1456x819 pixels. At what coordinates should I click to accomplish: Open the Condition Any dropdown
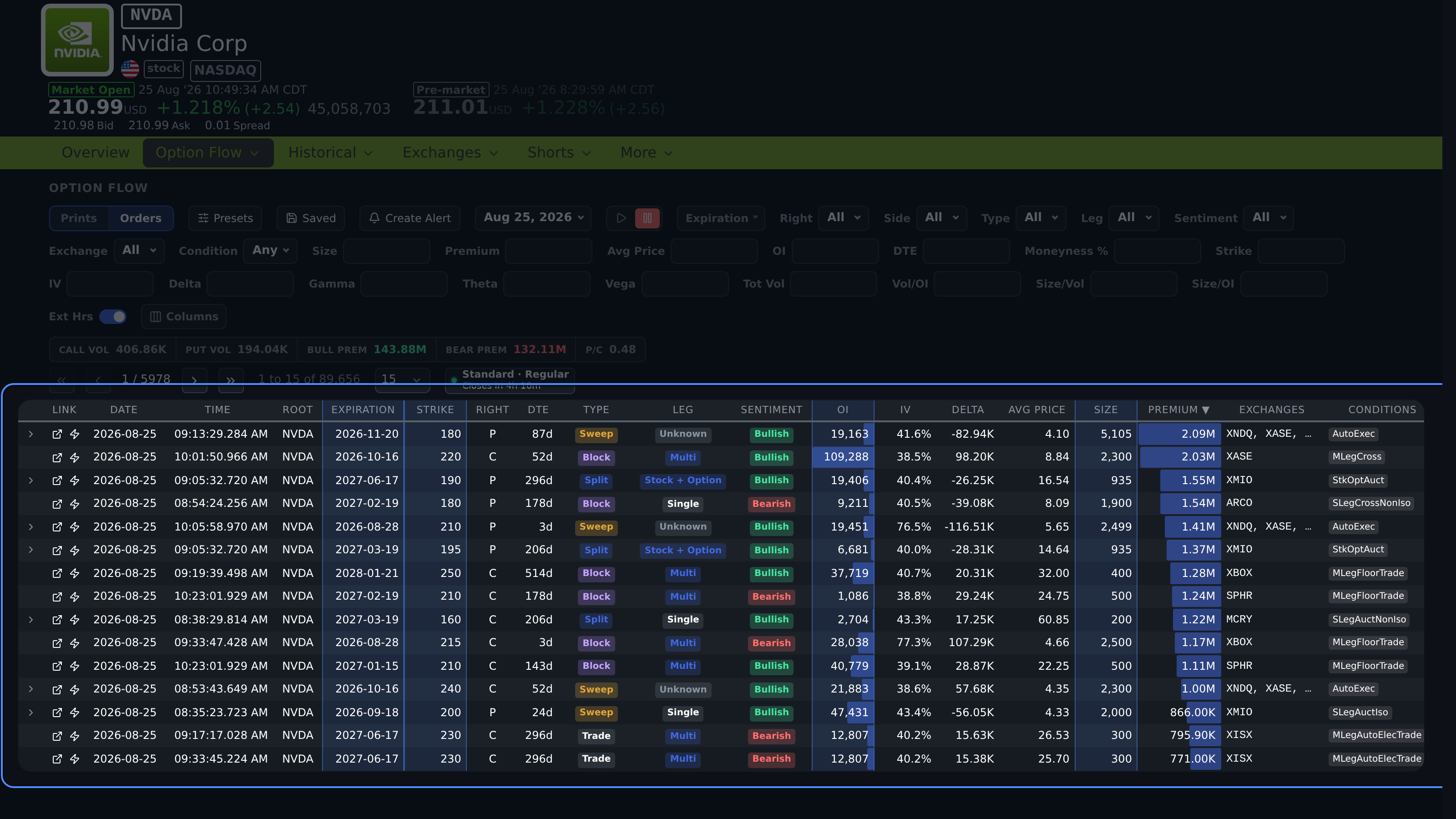point(270,250)
